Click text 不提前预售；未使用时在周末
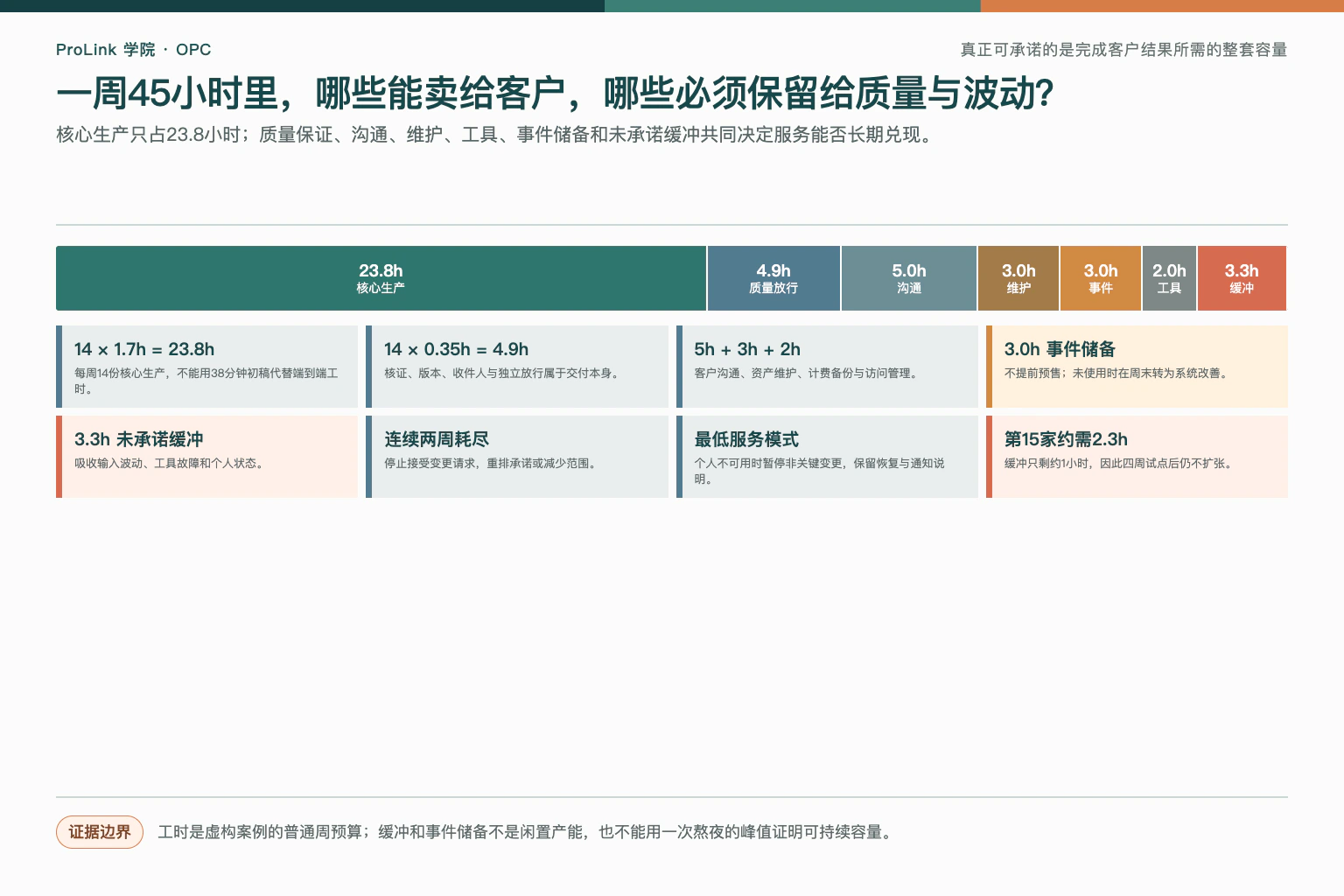Screen dimensions: 1344x896 pyautogui.click(x=1118, y=374)
